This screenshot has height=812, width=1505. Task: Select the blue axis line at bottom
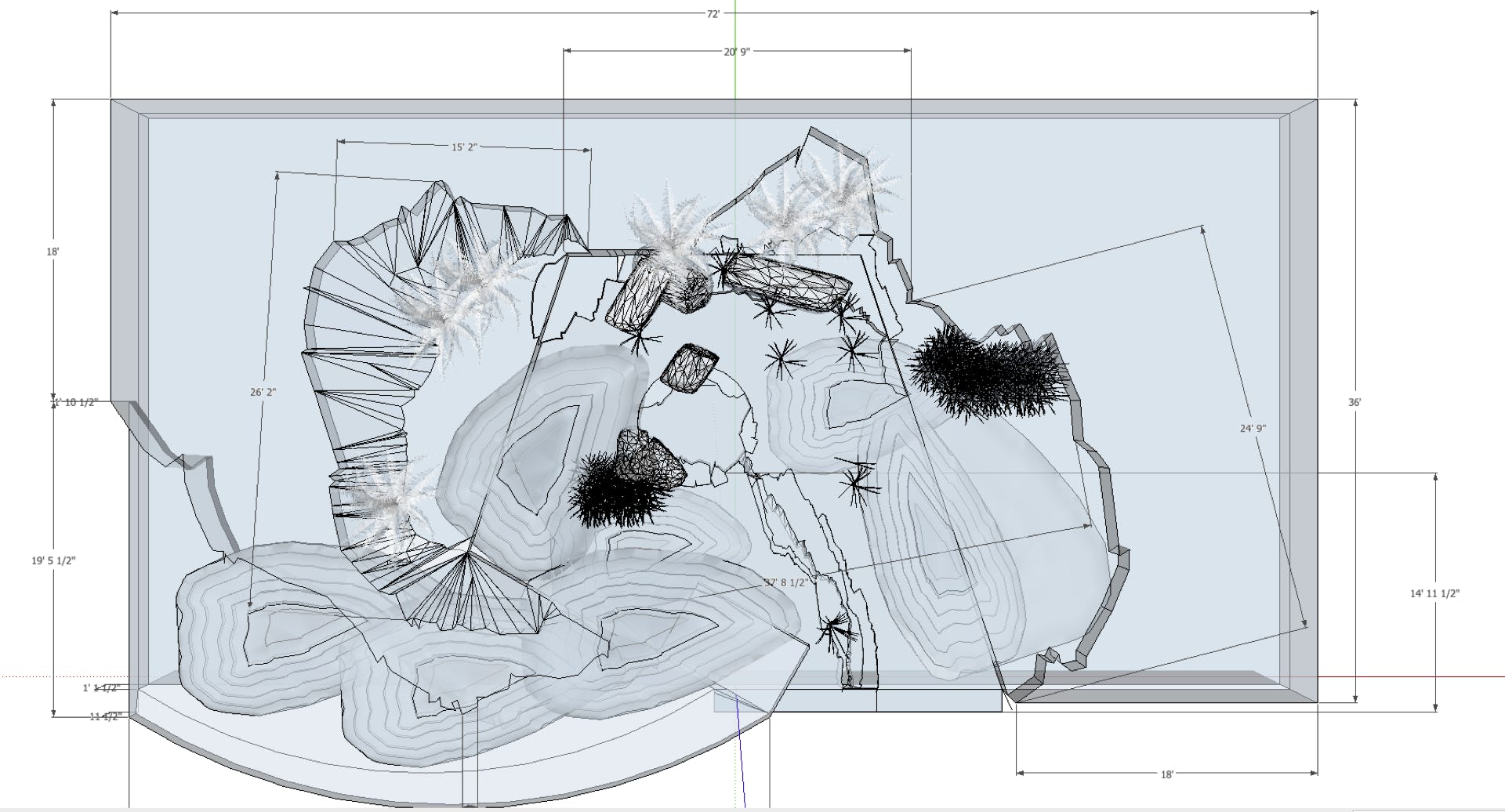coord(739,752)
